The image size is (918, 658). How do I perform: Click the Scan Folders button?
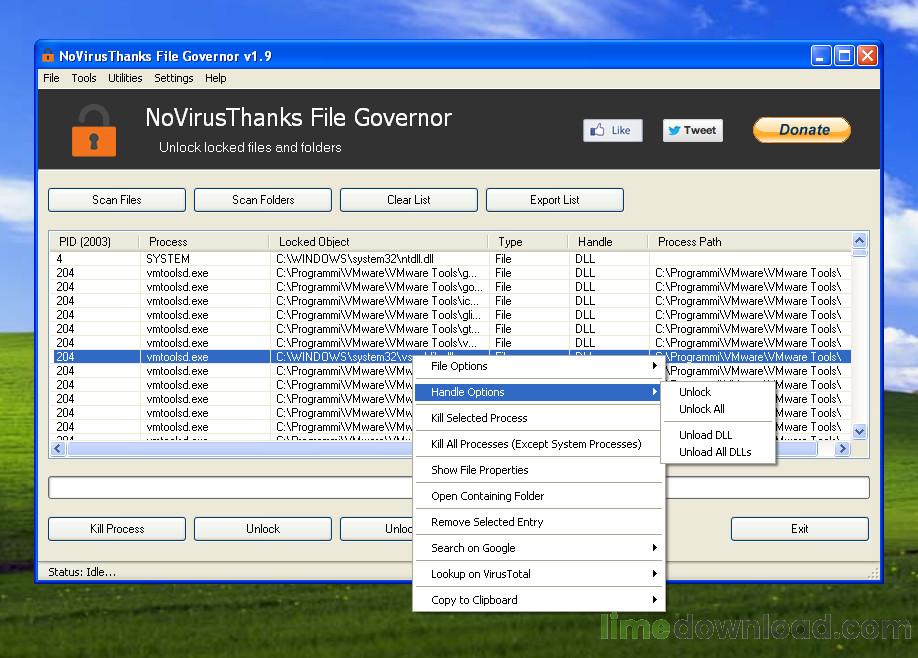pos(263,200)
